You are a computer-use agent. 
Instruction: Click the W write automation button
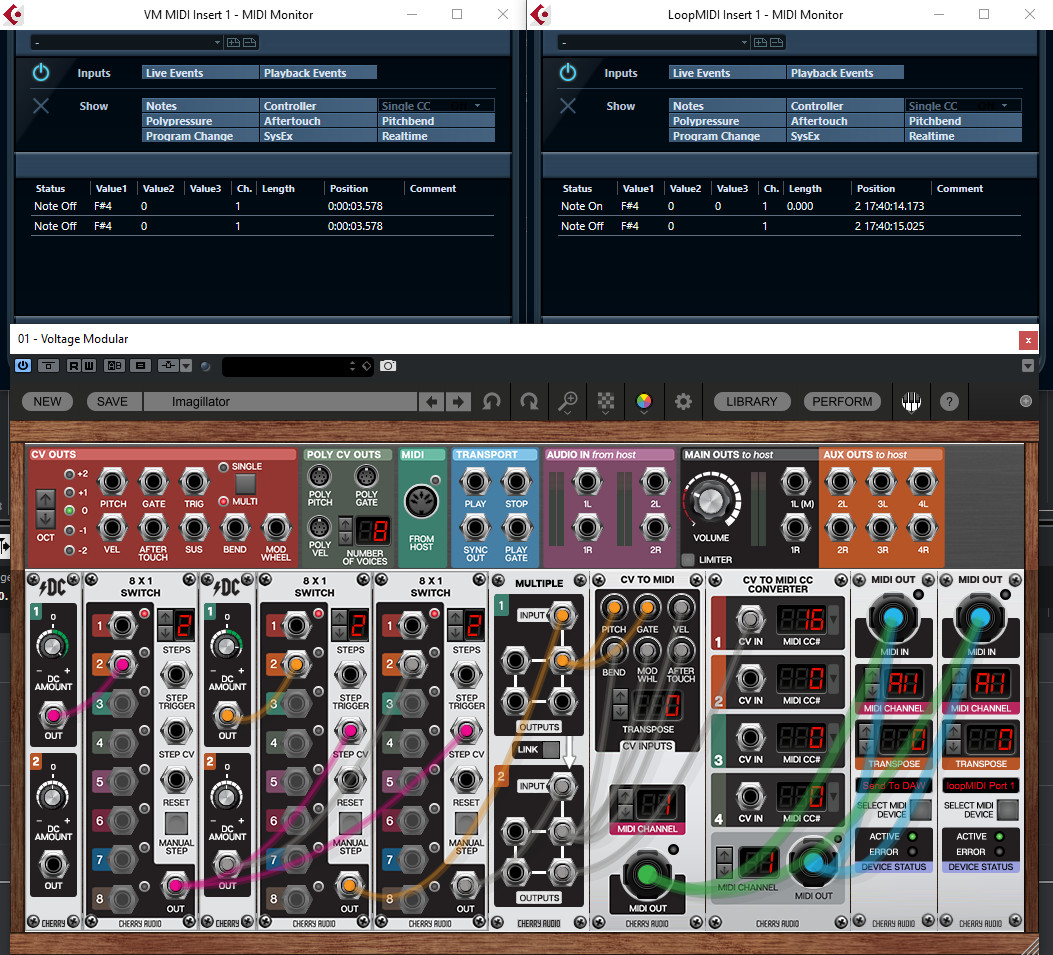[89, 365]
